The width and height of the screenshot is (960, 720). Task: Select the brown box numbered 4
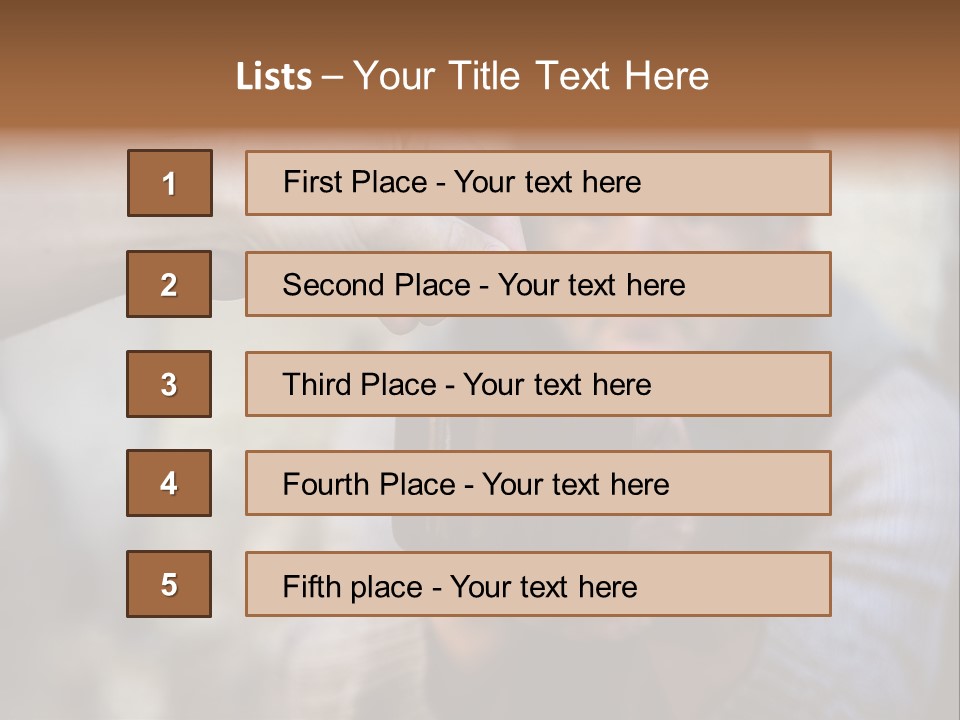click(169, 483)
